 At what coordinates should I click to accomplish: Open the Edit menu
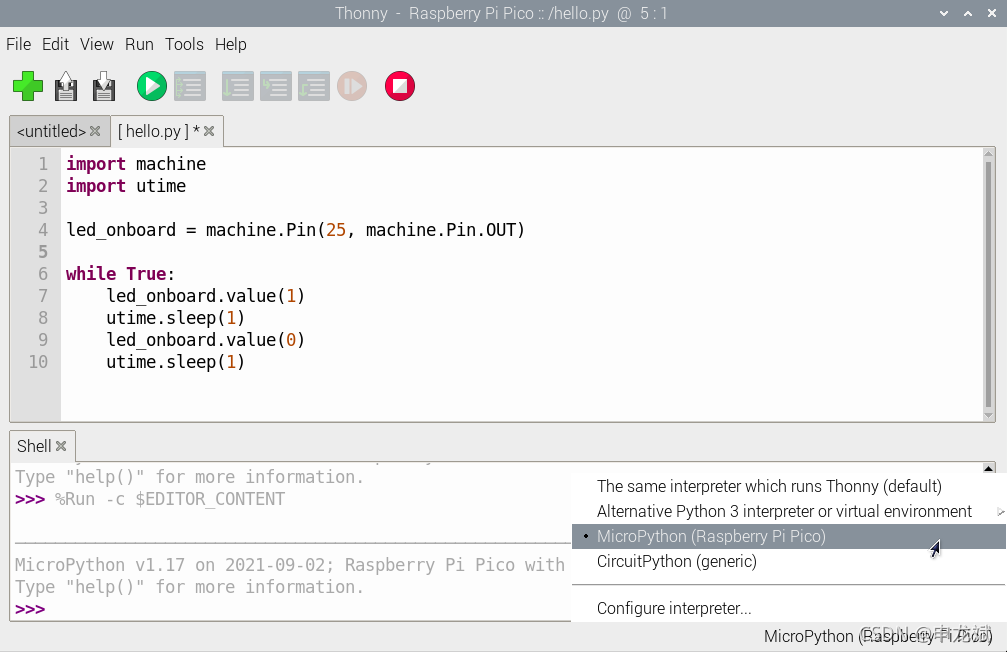point(55,44)
